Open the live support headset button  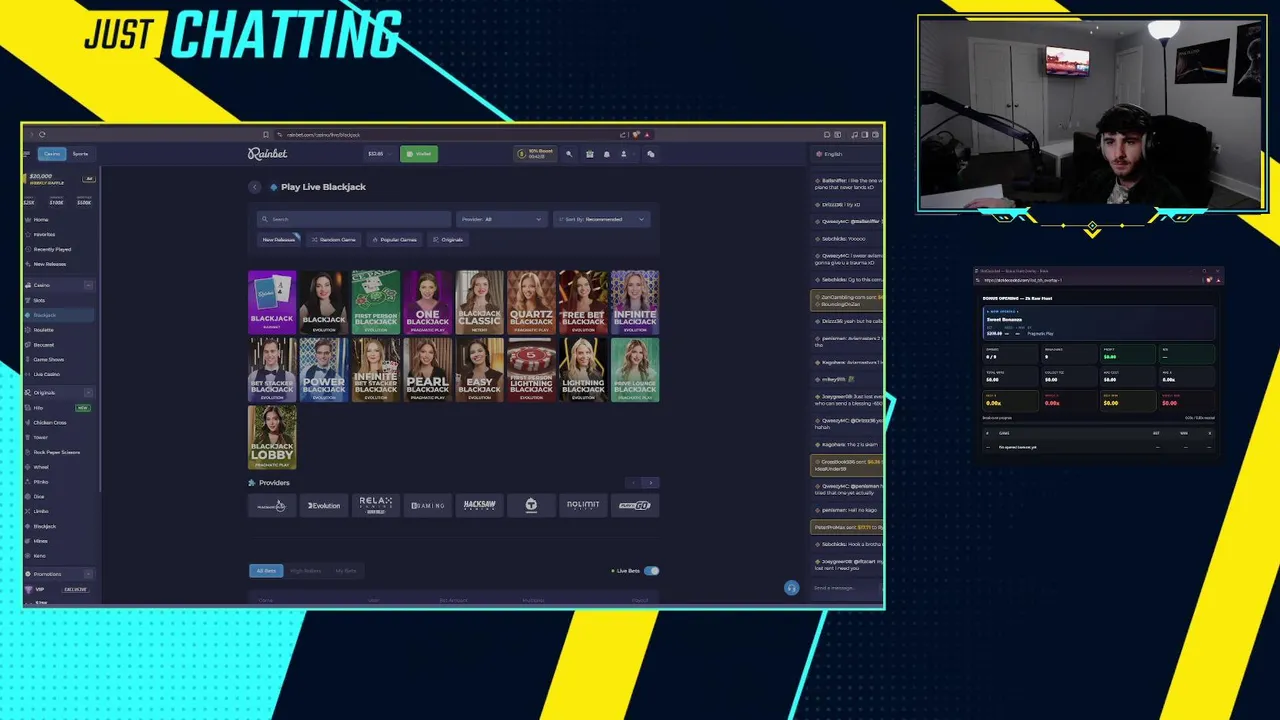coord(791,588)
